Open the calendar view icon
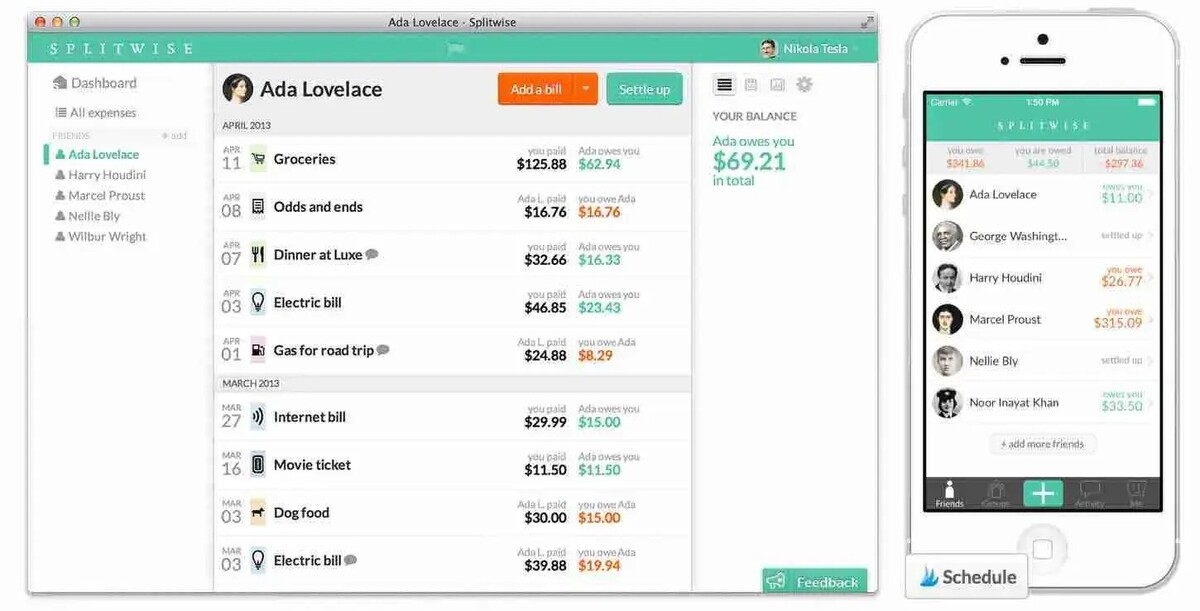 751,85
